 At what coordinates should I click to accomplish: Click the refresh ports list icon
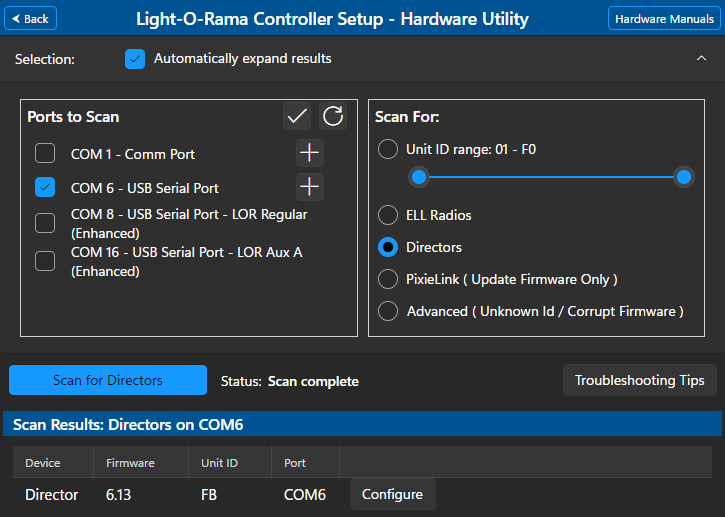coord(333,117)
